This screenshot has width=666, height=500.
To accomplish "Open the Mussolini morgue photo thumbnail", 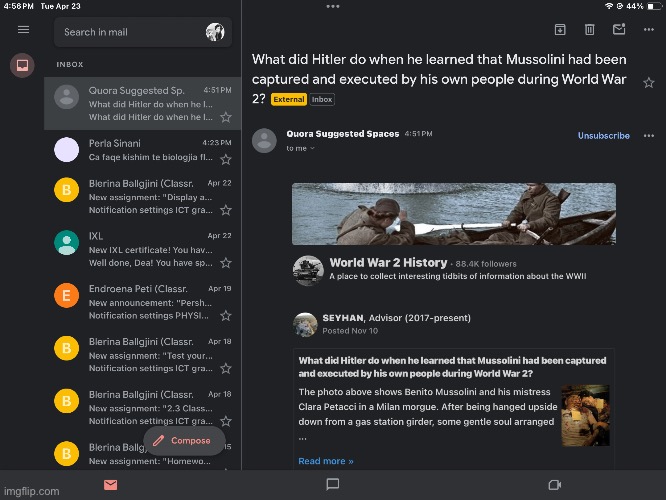I will tap(585, 415).
